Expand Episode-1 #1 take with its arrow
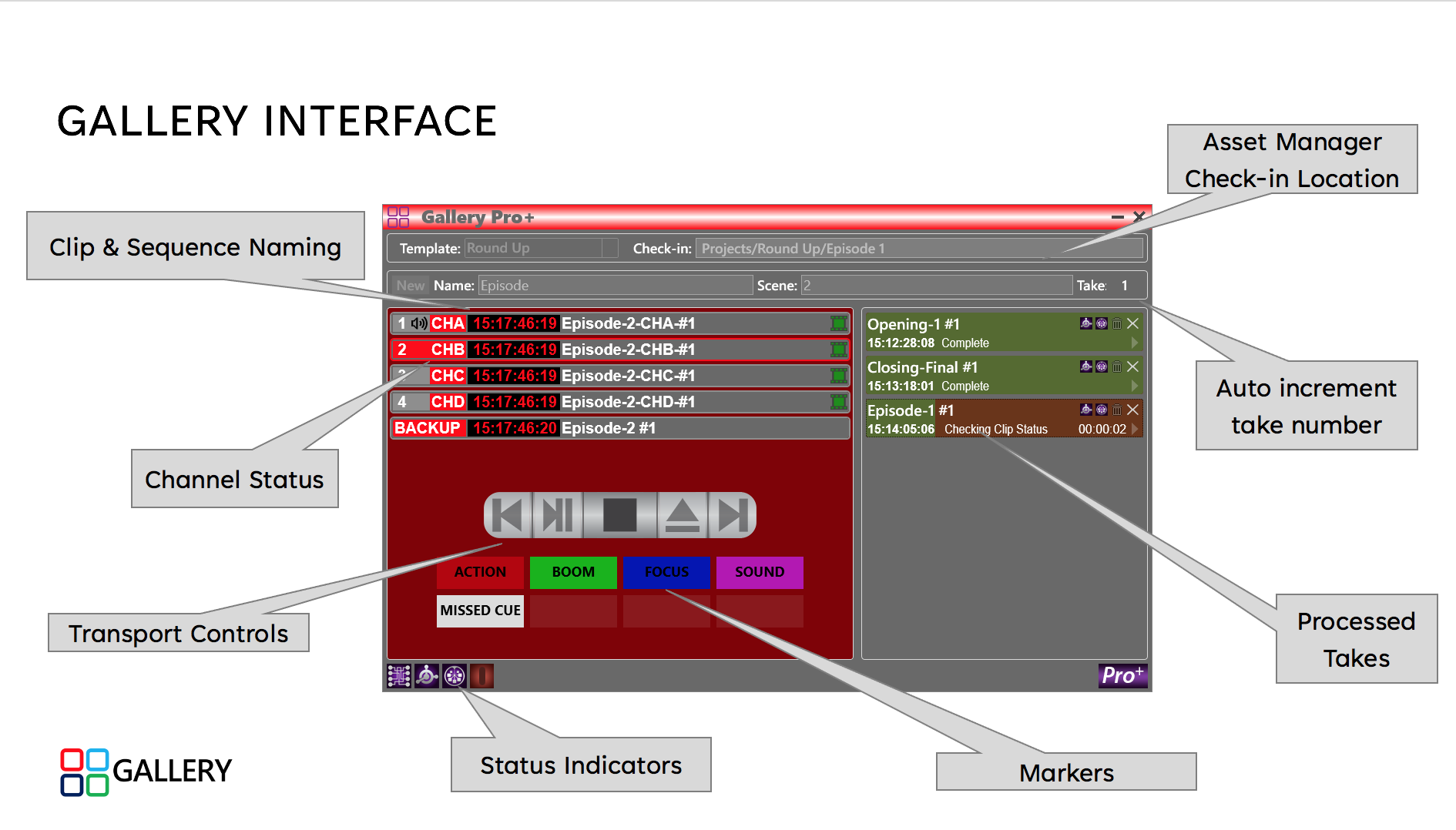The height and width of the screenshot is (830, 1456). 1134,429
